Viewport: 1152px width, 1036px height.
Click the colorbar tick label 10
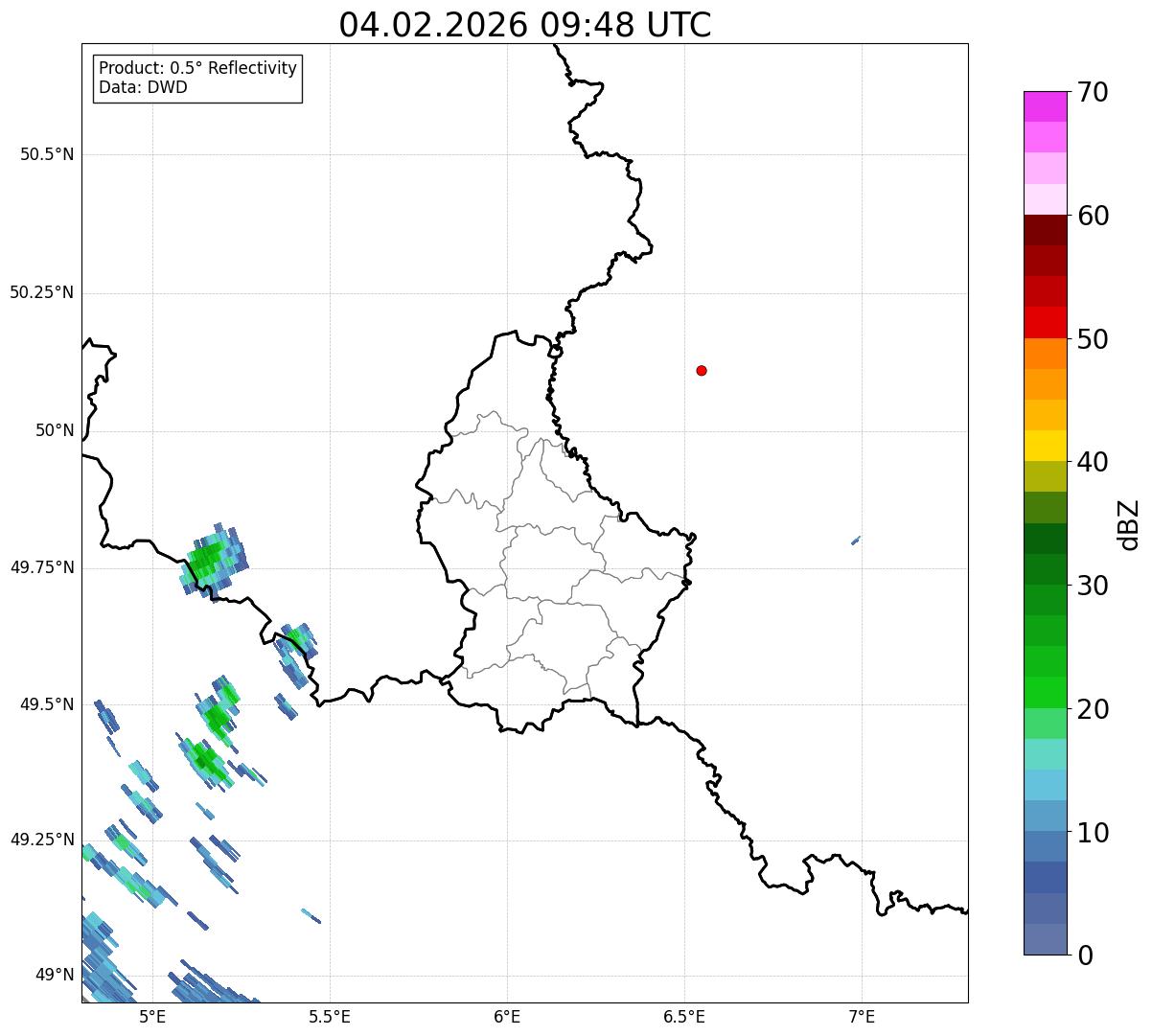point(1093,832)
